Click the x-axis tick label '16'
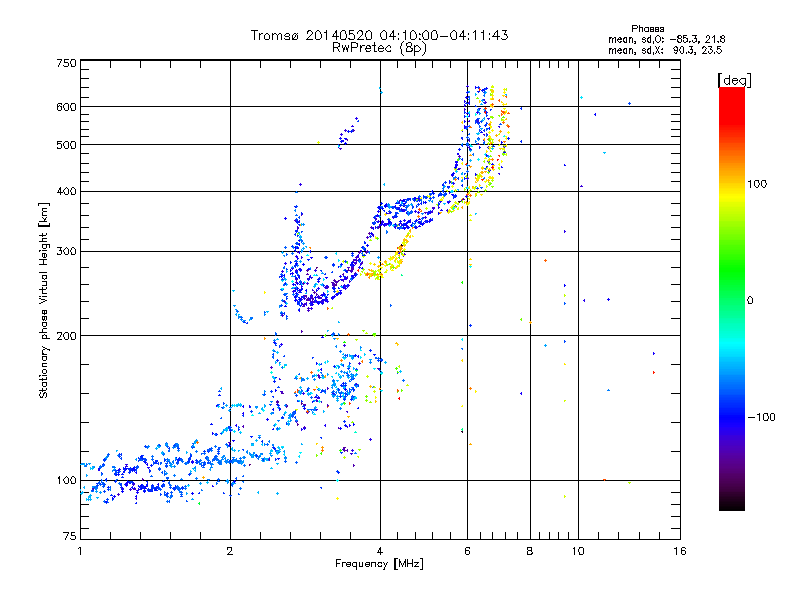The image size is (800, 600). 680,551
